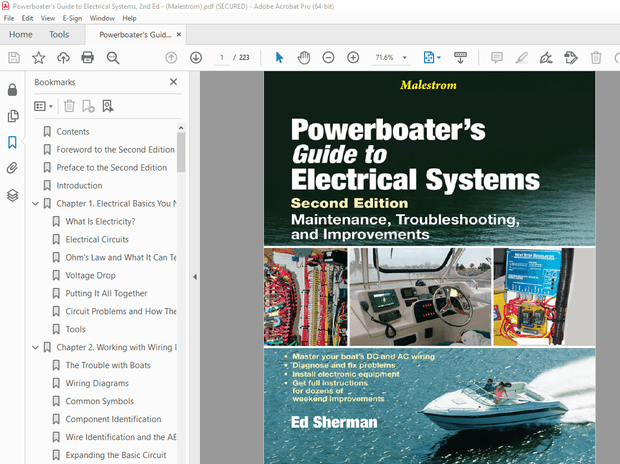Open the Find text magnifier icon
Image resolution: width=620 pixels, height=464 pixels.
coord(113,58)
